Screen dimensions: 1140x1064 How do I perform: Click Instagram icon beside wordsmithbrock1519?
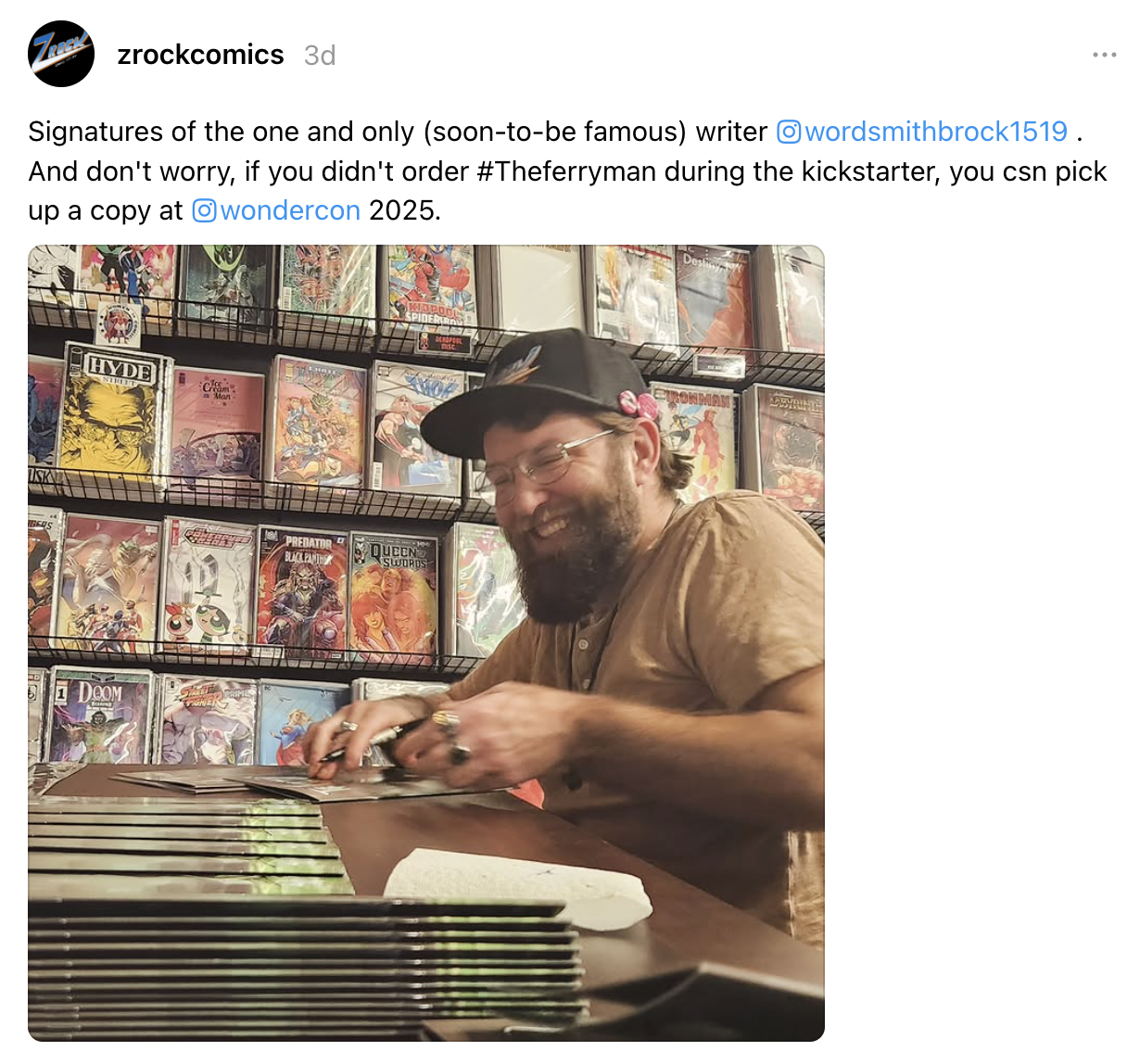tap(788, 132)
